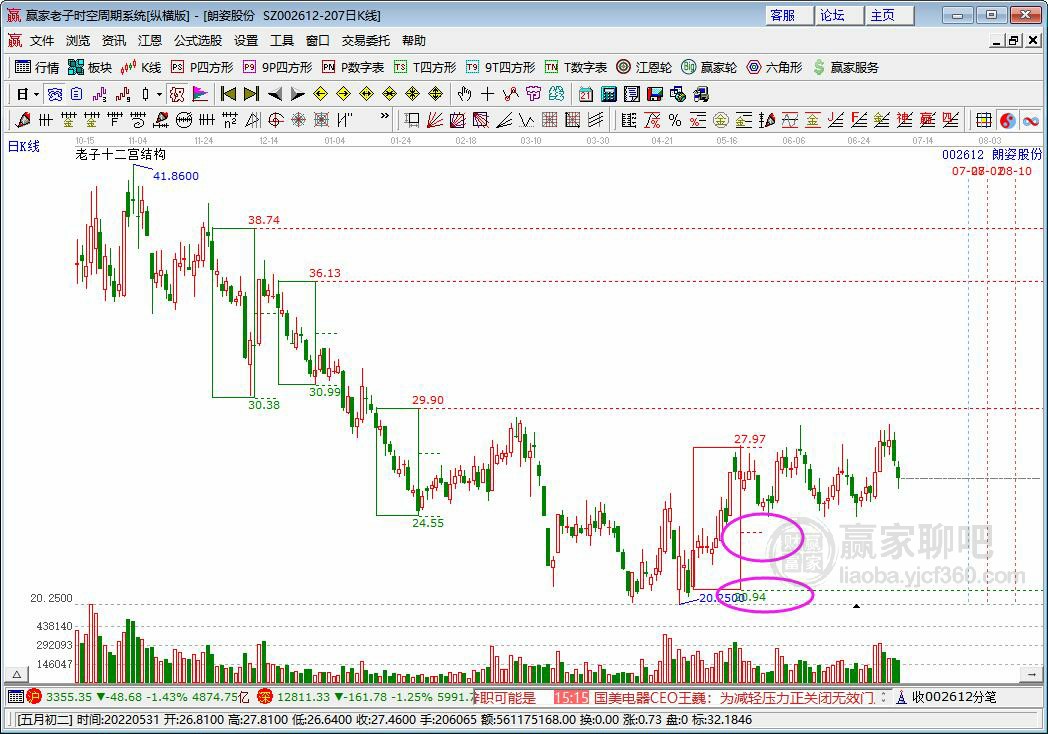Select the pencil drawing tool

pyautogui.click(x=23, y=120)
